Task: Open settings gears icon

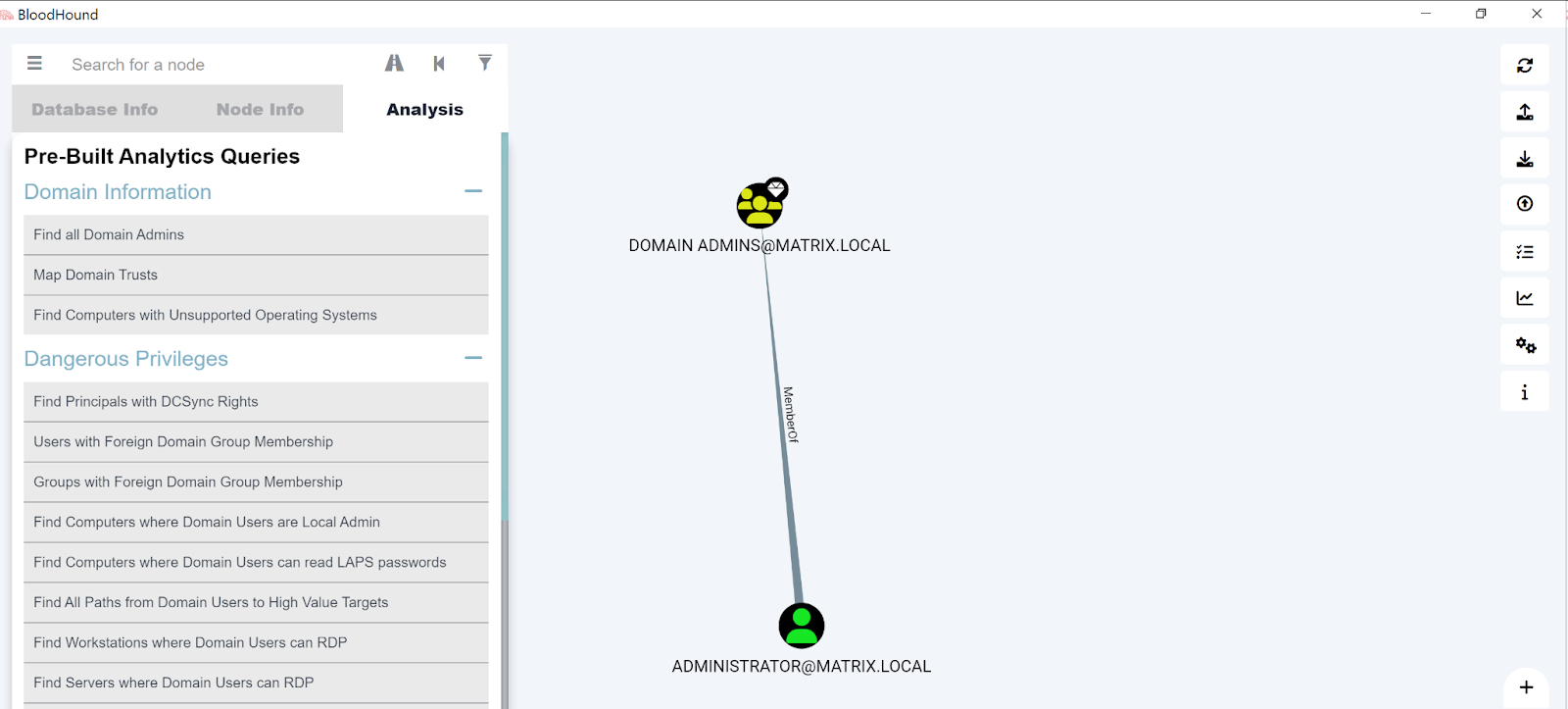Action: (x=1525, y=345)
